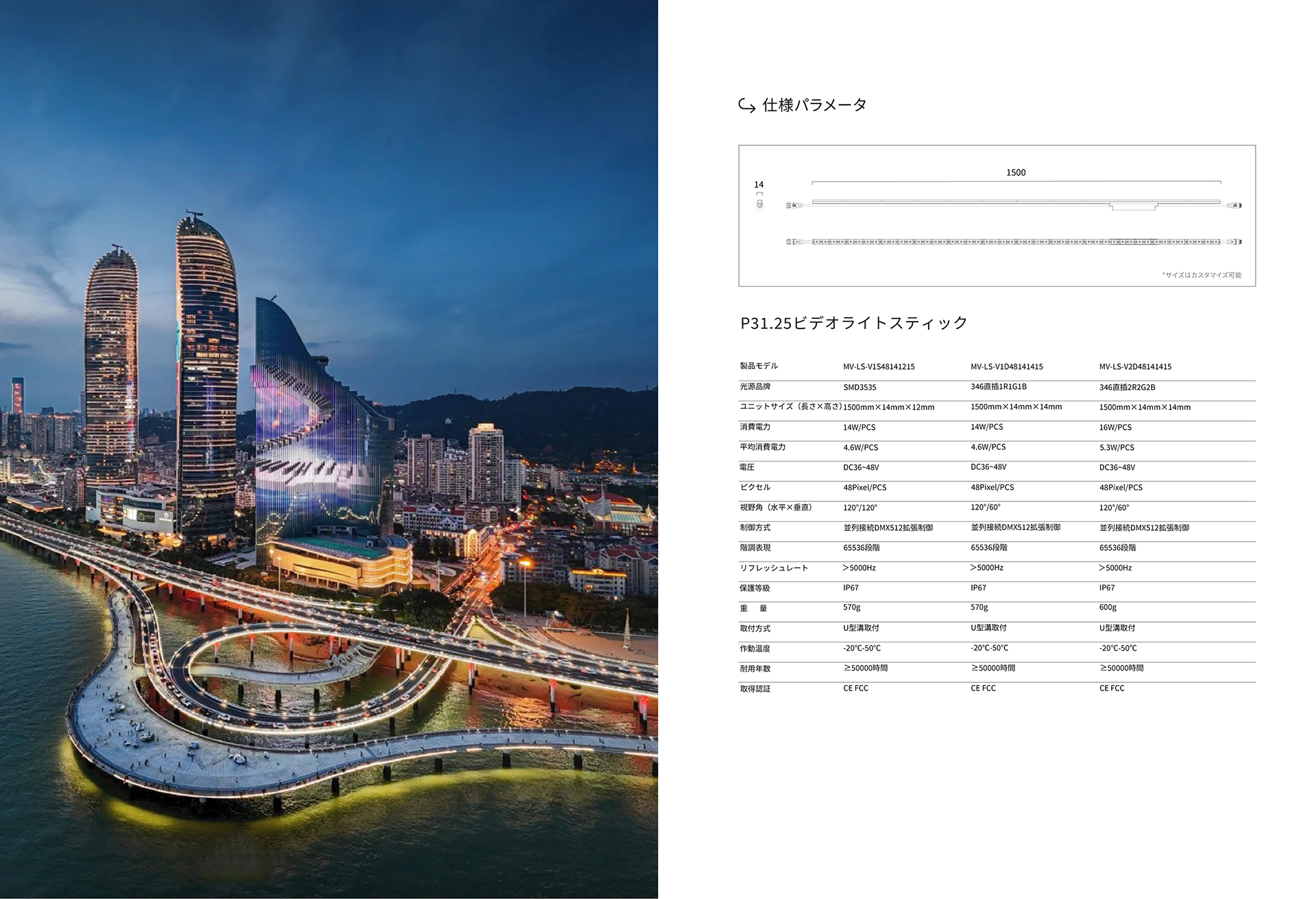The image size is (1316, 899).
Task: Click the 仕様パラメータ section heading
Action: [814, 106]
